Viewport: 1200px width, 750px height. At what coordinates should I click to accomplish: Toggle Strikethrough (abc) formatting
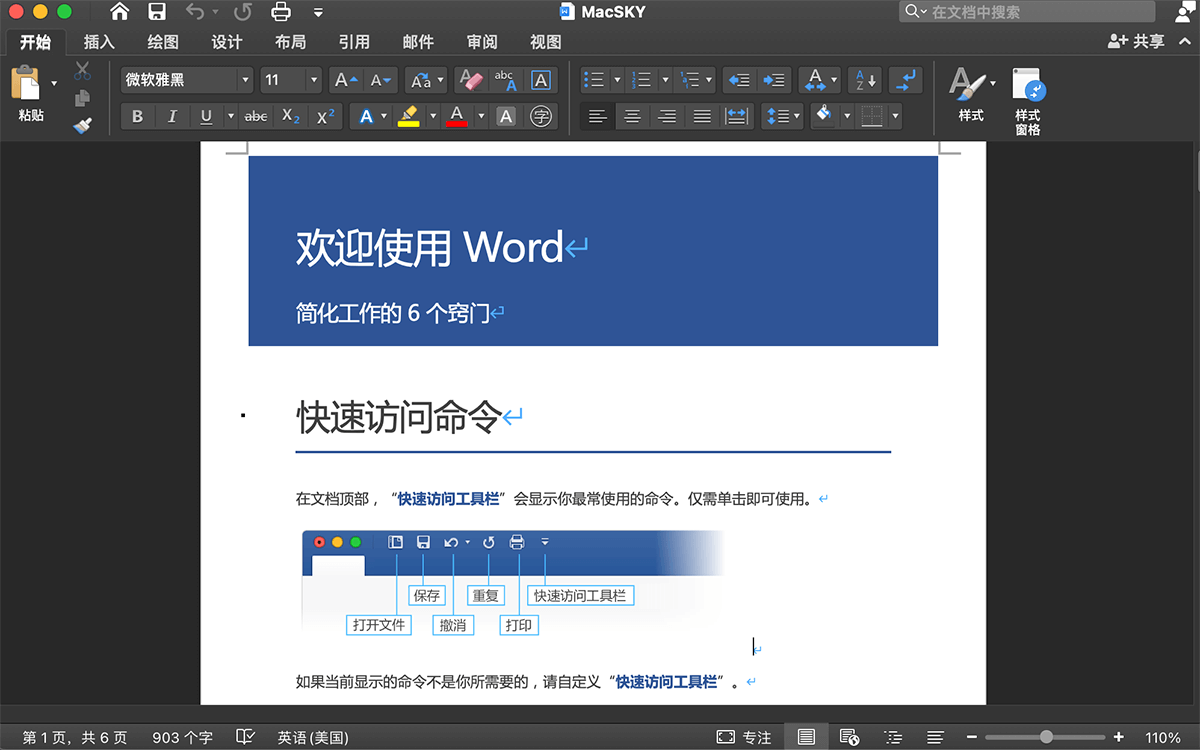pos(256,116)
